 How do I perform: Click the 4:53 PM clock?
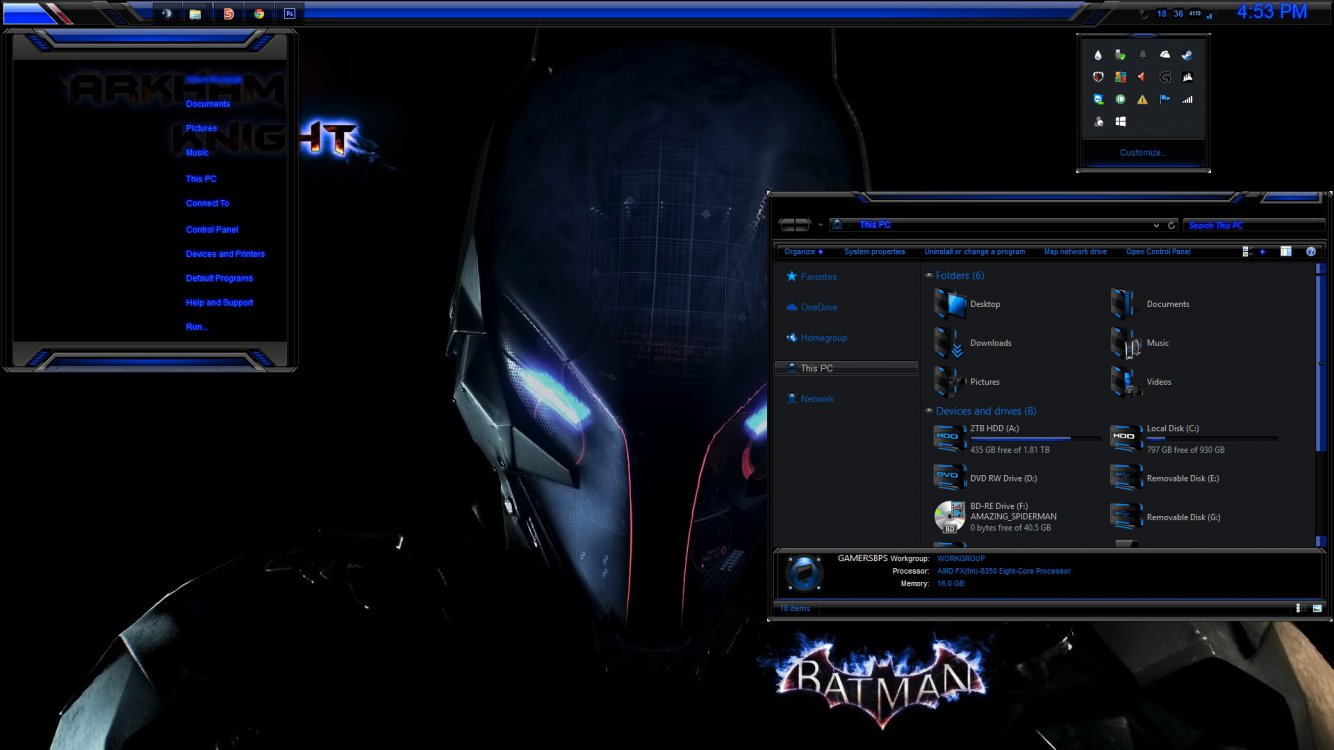tap(1272, 12)
